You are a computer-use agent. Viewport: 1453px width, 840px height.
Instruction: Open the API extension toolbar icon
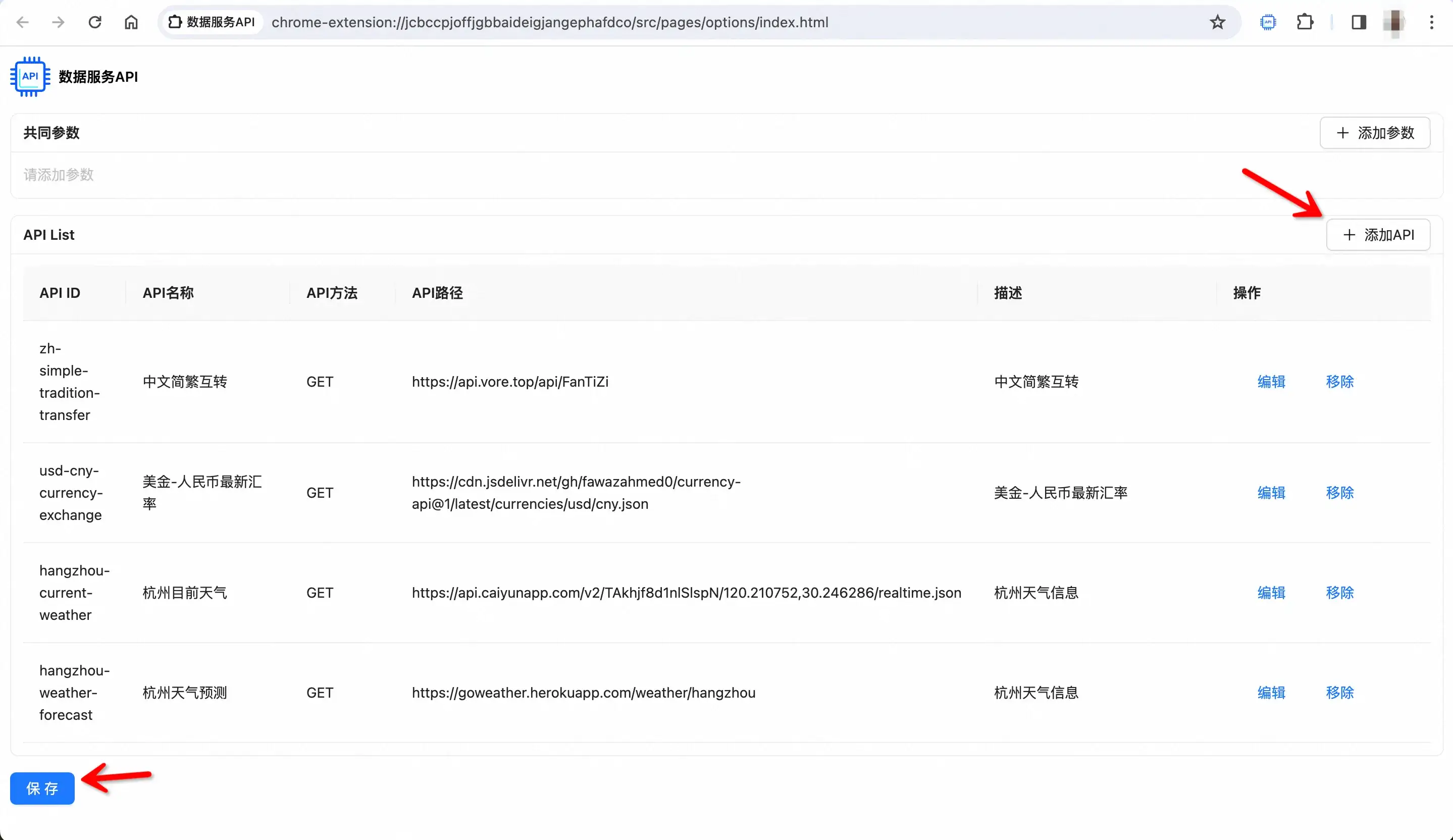tap(1268, 23)
